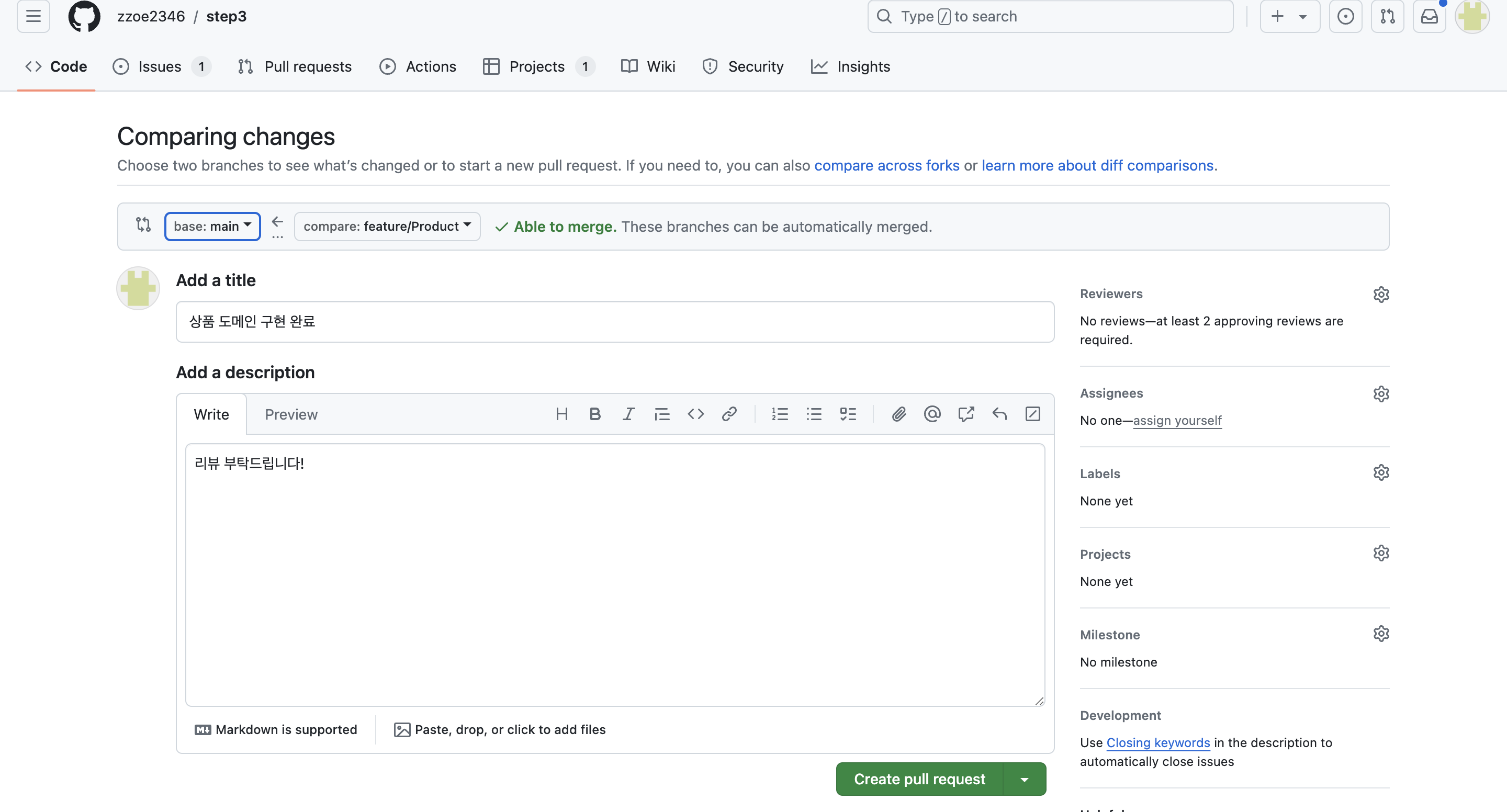Expand the compare: feature/Product dropdown
This screenshot has width=1507, height=812.
point(387,227)
